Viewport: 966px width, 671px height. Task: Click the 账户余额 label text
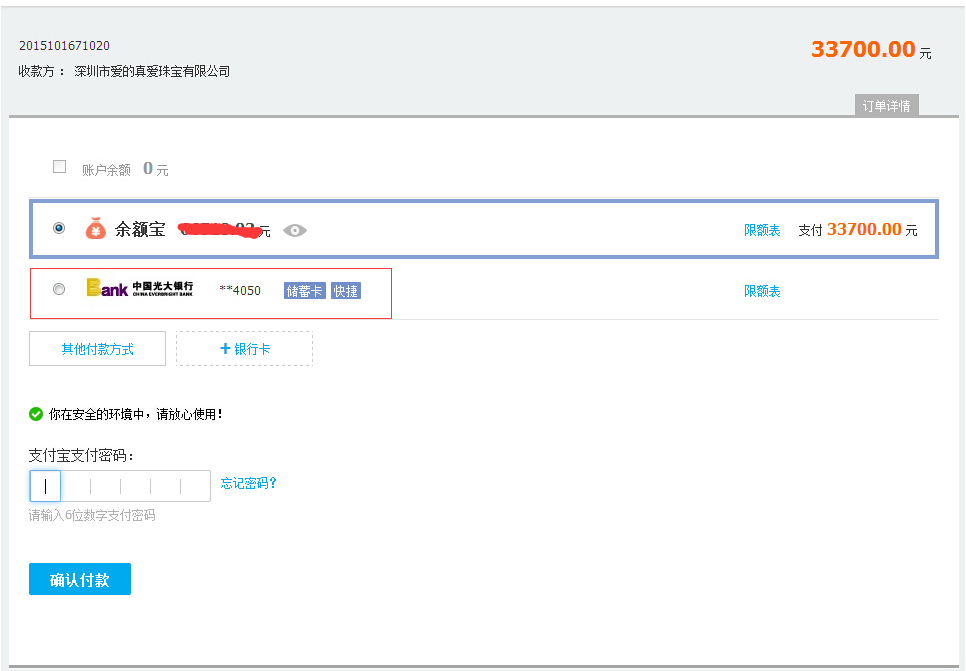(x=107, y=170)
